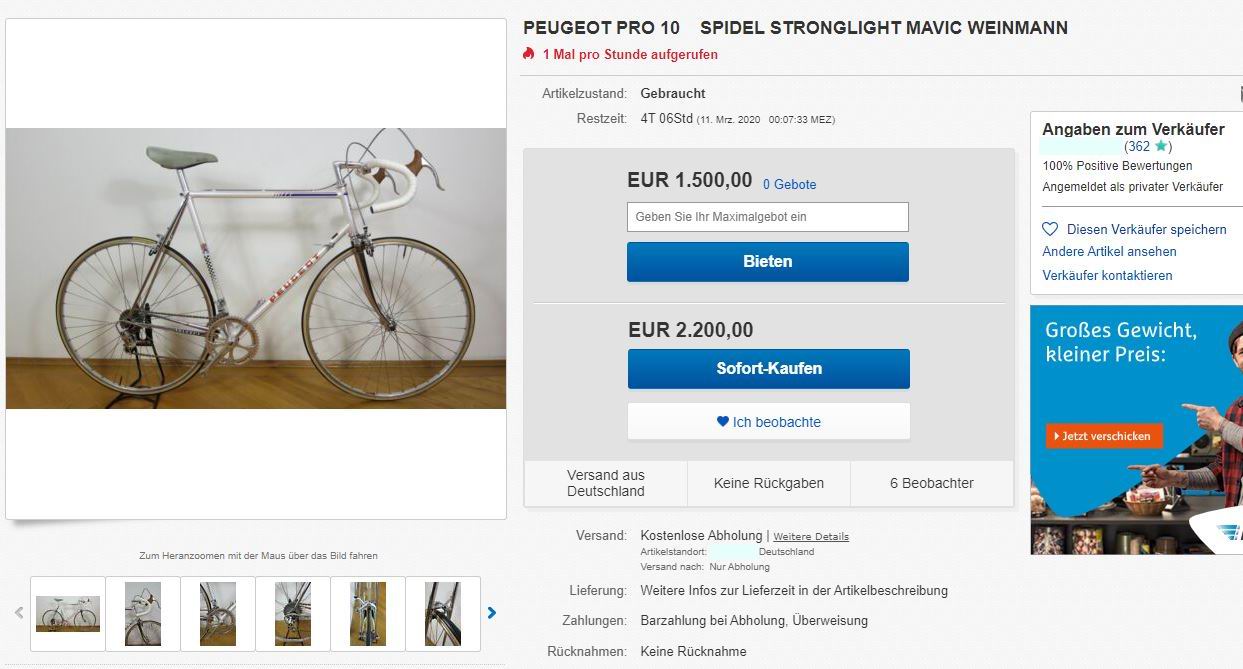Open the 0 Gebote bid history link
Image resolution: width=1243 pixels, height=669 pixels.
tap(789, 184)
